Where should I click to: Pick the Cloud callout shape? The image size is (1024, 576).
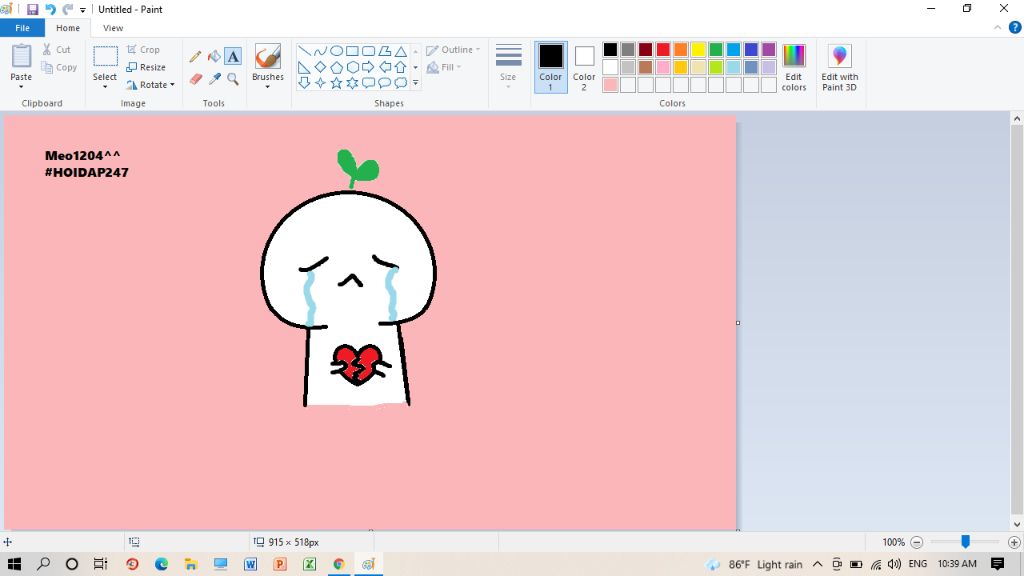pyautogui.click(x=400, y=83)
